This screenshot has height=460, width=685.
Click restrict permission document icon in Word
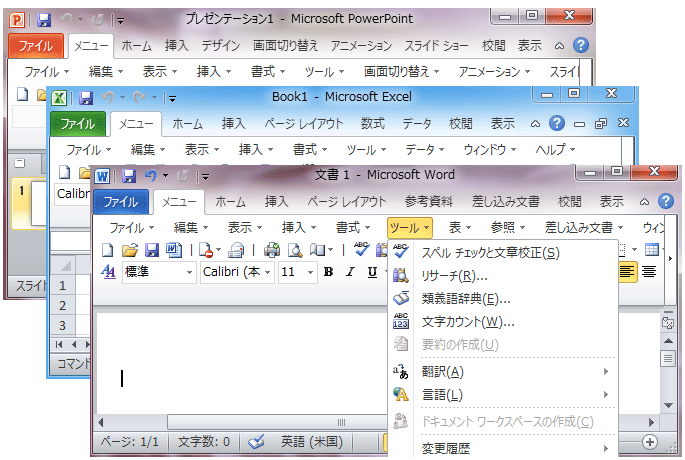[x=205, y=250]
